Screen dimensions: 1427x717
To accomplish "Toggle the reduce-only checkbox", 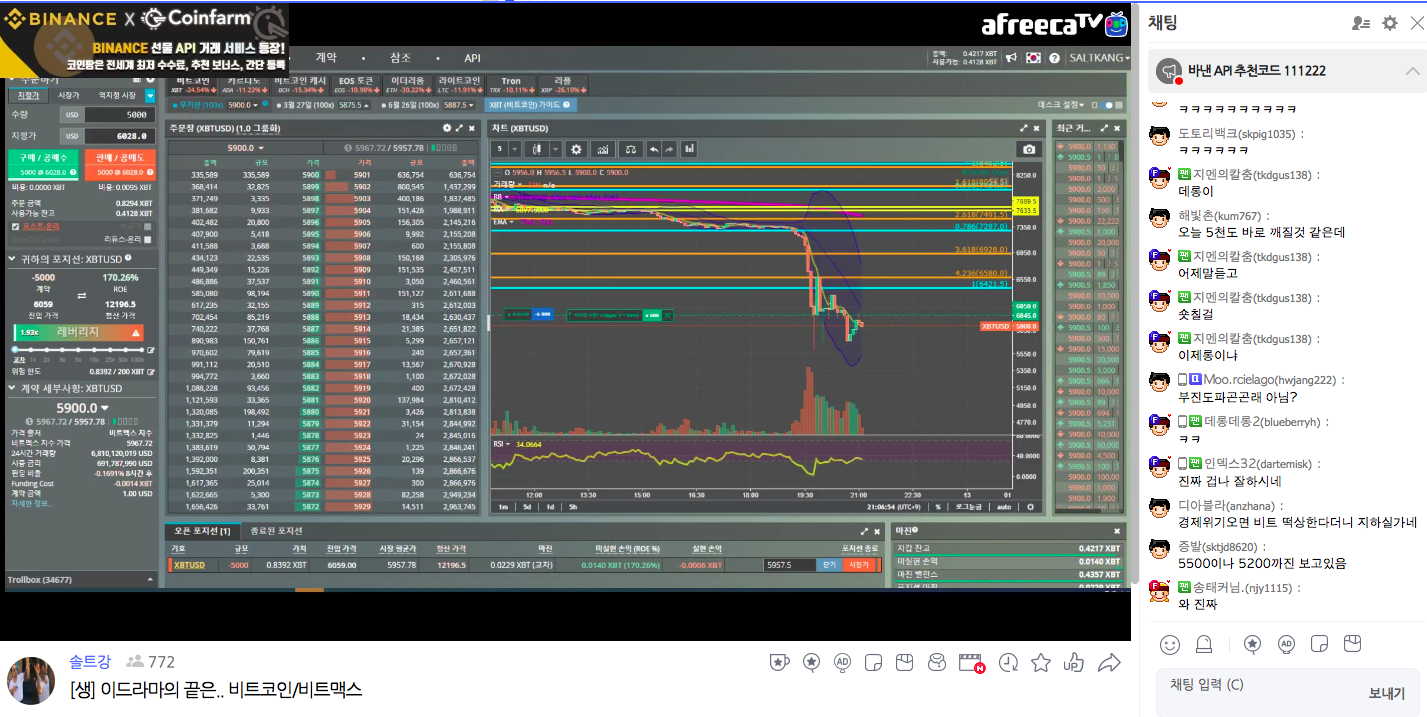I will (x=147, y=239).
